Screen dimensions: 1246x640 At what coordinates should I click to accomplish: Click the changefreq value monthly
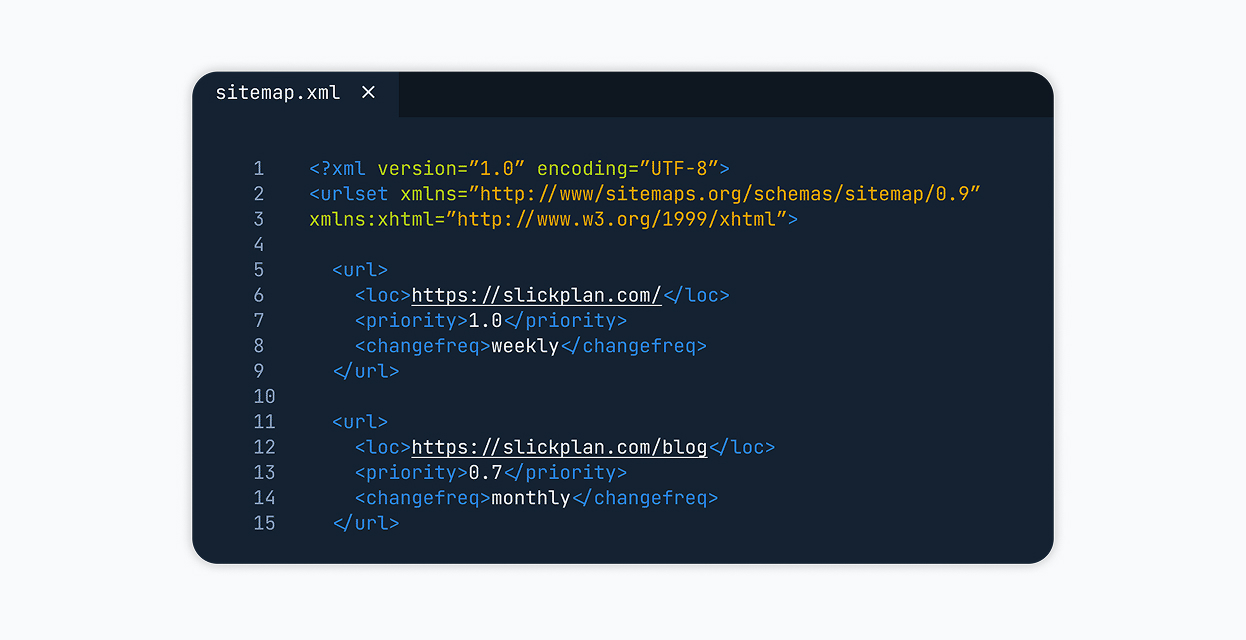click(x=530, y=498)
